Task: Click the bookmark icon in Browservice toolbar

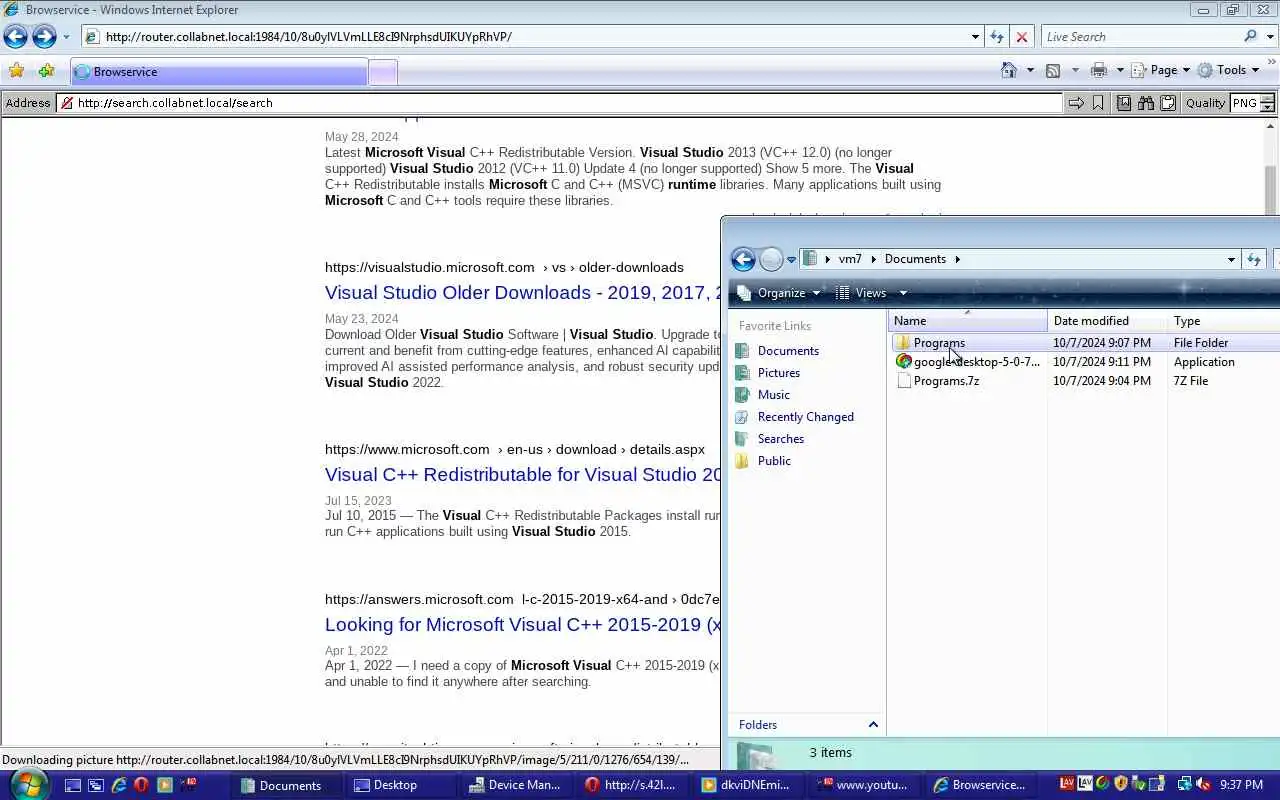Action: pos(1098,103)
